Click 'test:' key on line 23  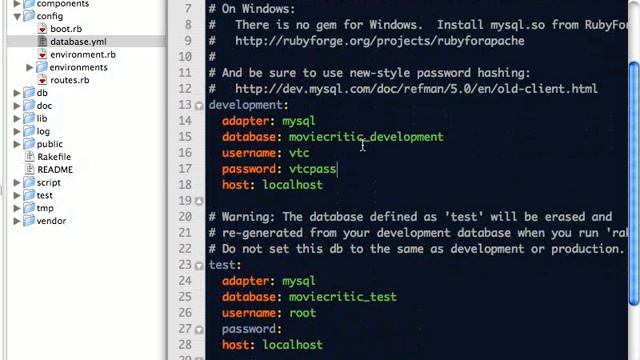pos(225,264)
